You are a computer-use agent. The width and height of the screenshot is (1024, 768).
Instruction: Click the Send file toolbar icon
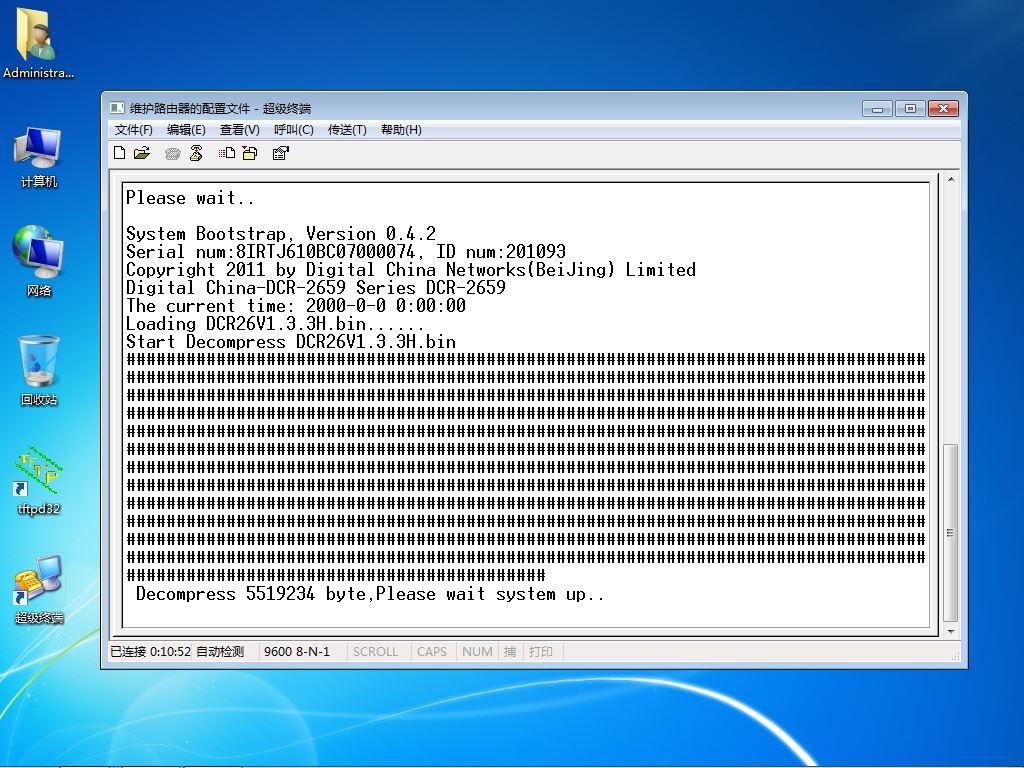coord(227,153)
